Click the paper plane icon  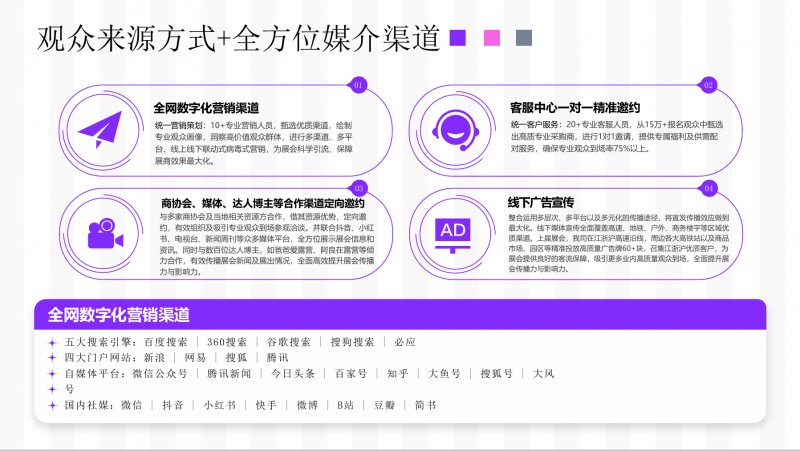[x=98, y=129]
